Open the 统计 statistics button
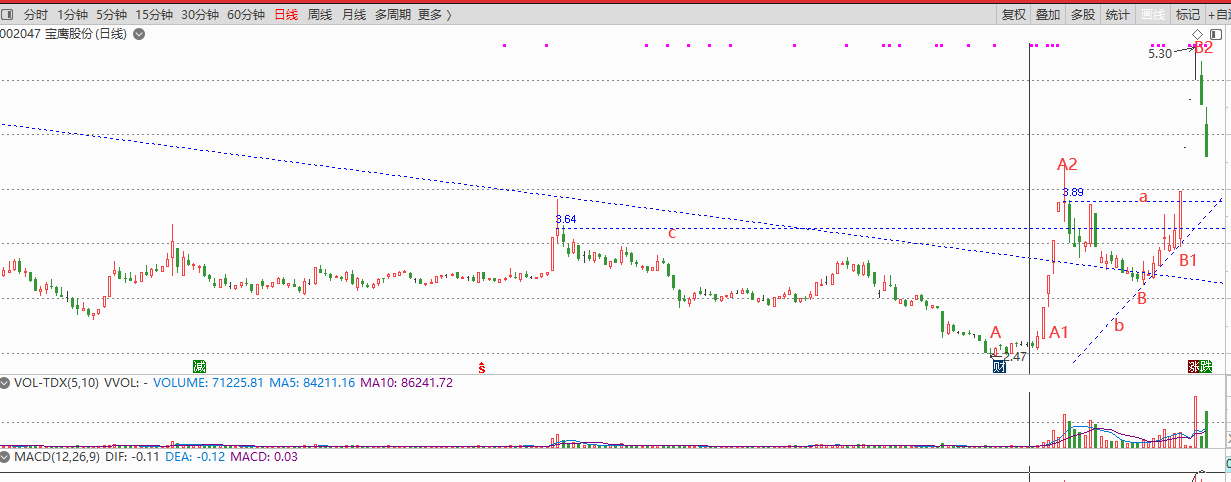Screen dimensions: 1231x482 coord(1118,14)
